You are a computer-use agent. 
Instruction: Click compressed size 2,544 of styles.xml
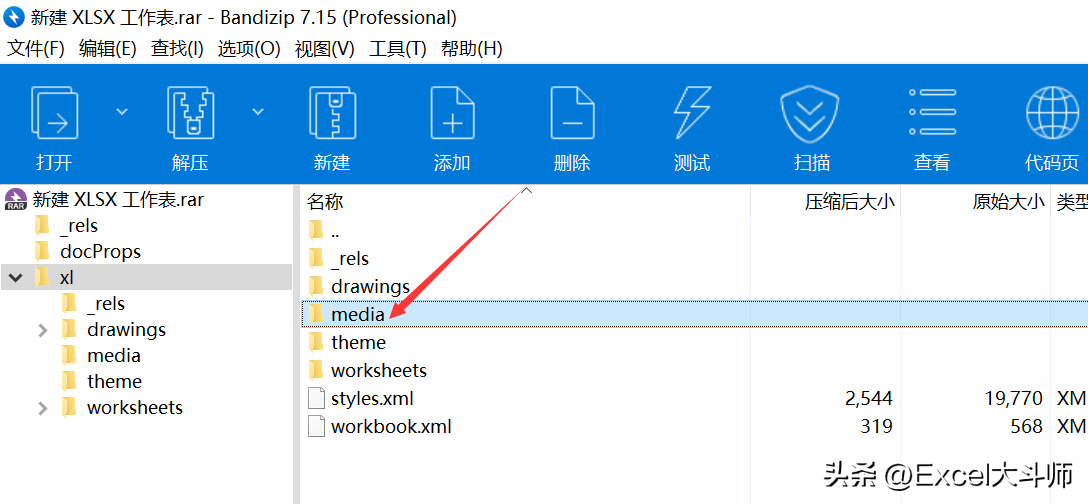[x=869, y=398]
